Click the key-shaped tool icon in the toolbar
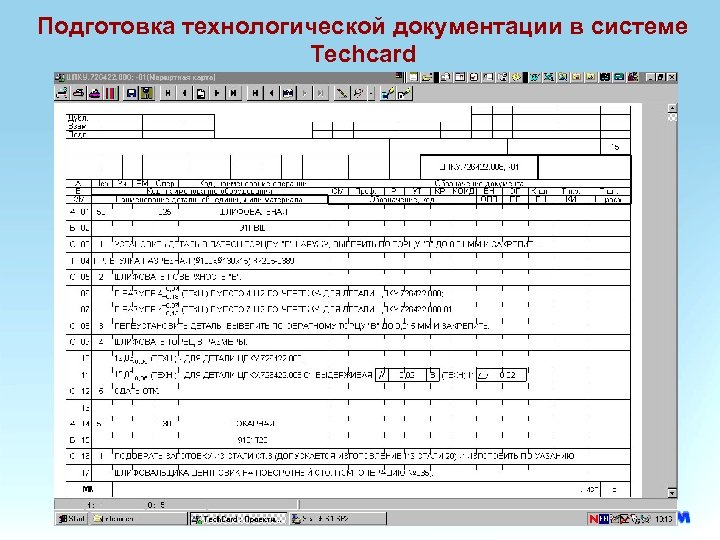 pyautogui.click(x=358, y=93)
